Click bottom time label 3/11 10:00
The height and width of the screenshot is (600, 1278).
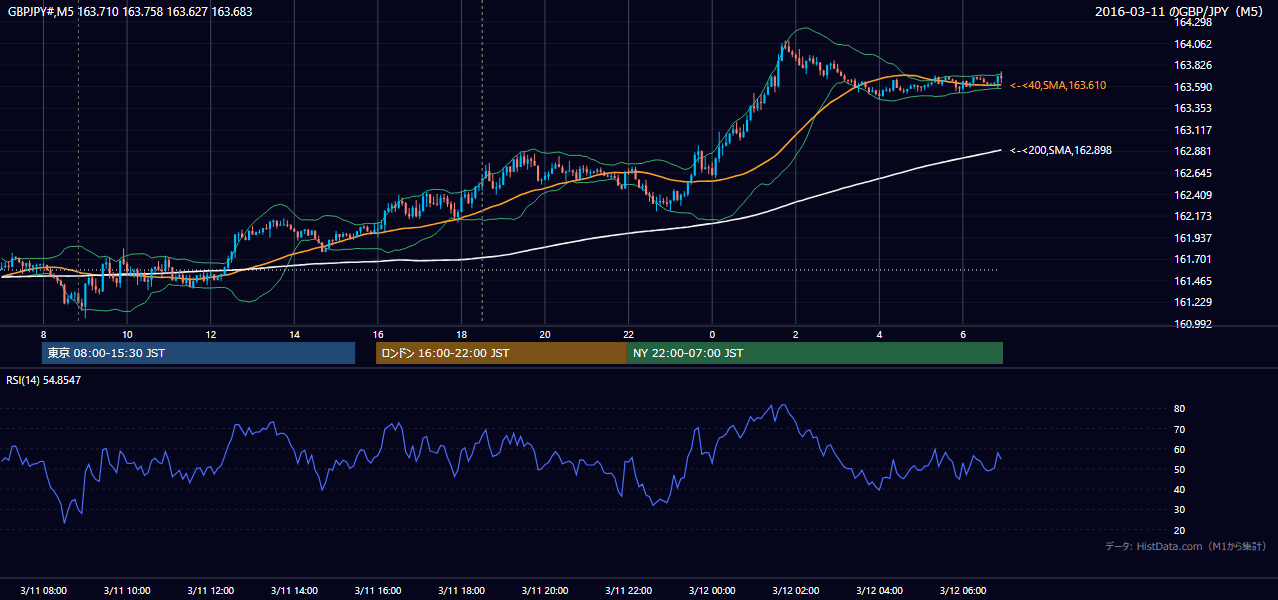127,591
